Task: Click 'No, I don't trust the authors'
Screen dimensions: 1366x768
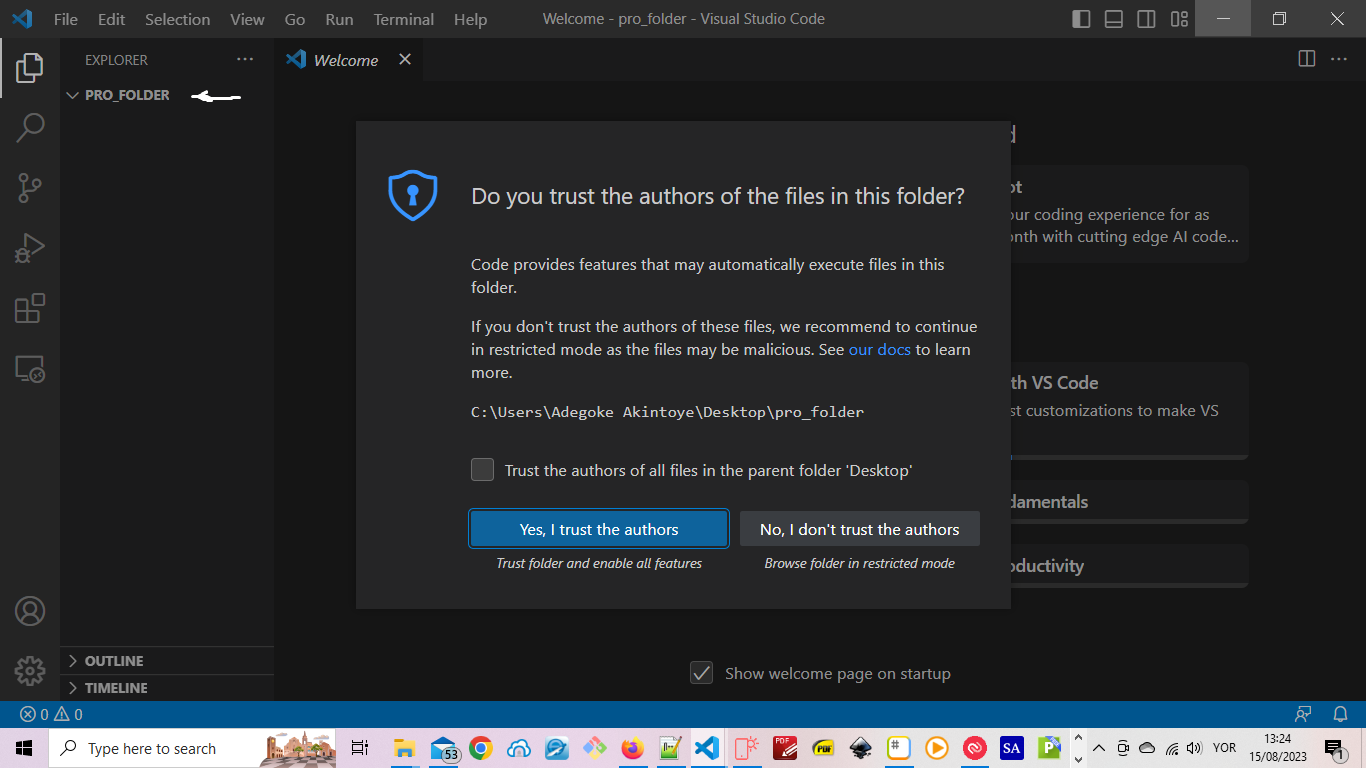Action: point(859,529)
